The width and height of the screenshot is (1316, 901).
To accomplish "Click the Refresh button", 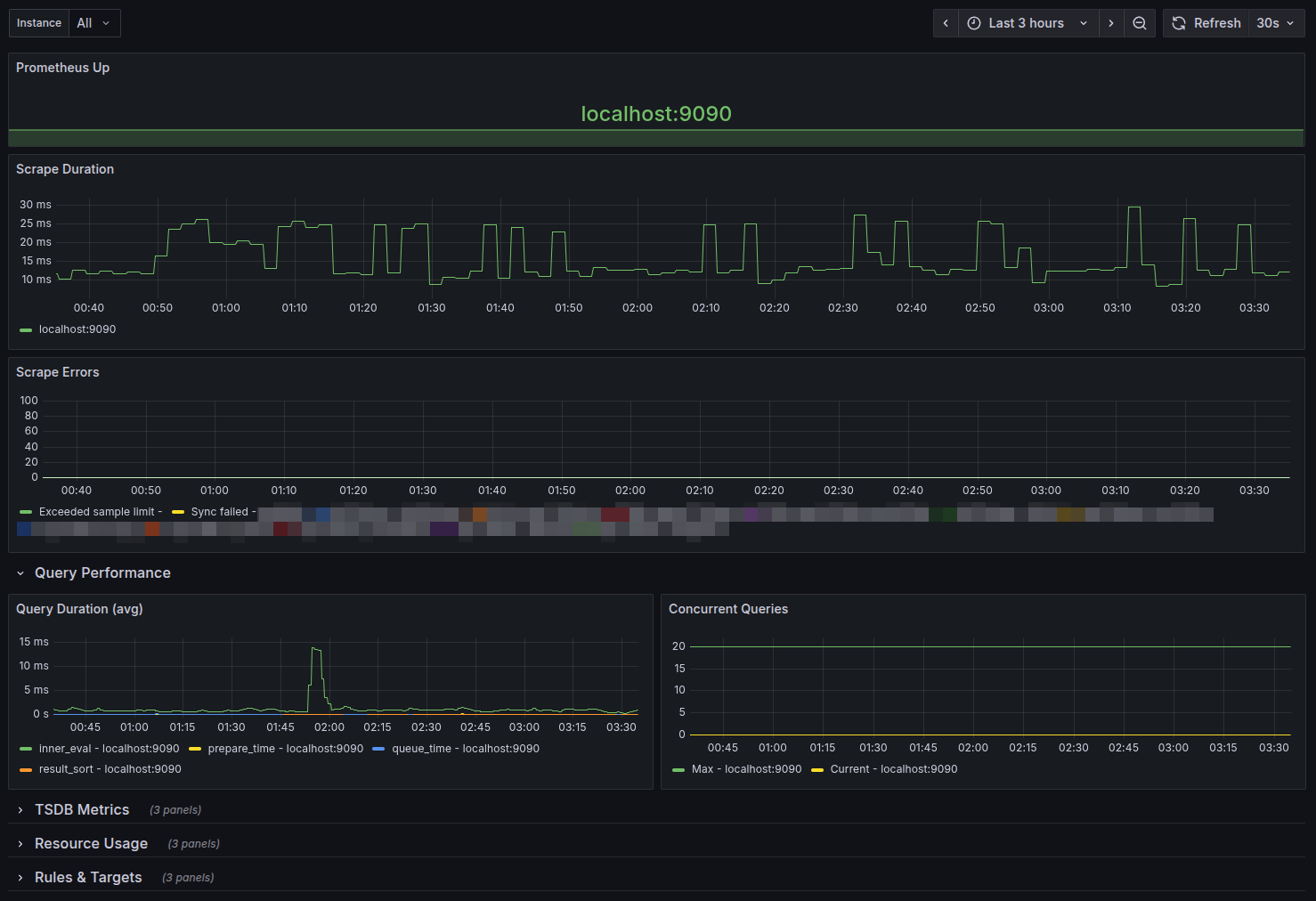I will (x=1217, y=22).
